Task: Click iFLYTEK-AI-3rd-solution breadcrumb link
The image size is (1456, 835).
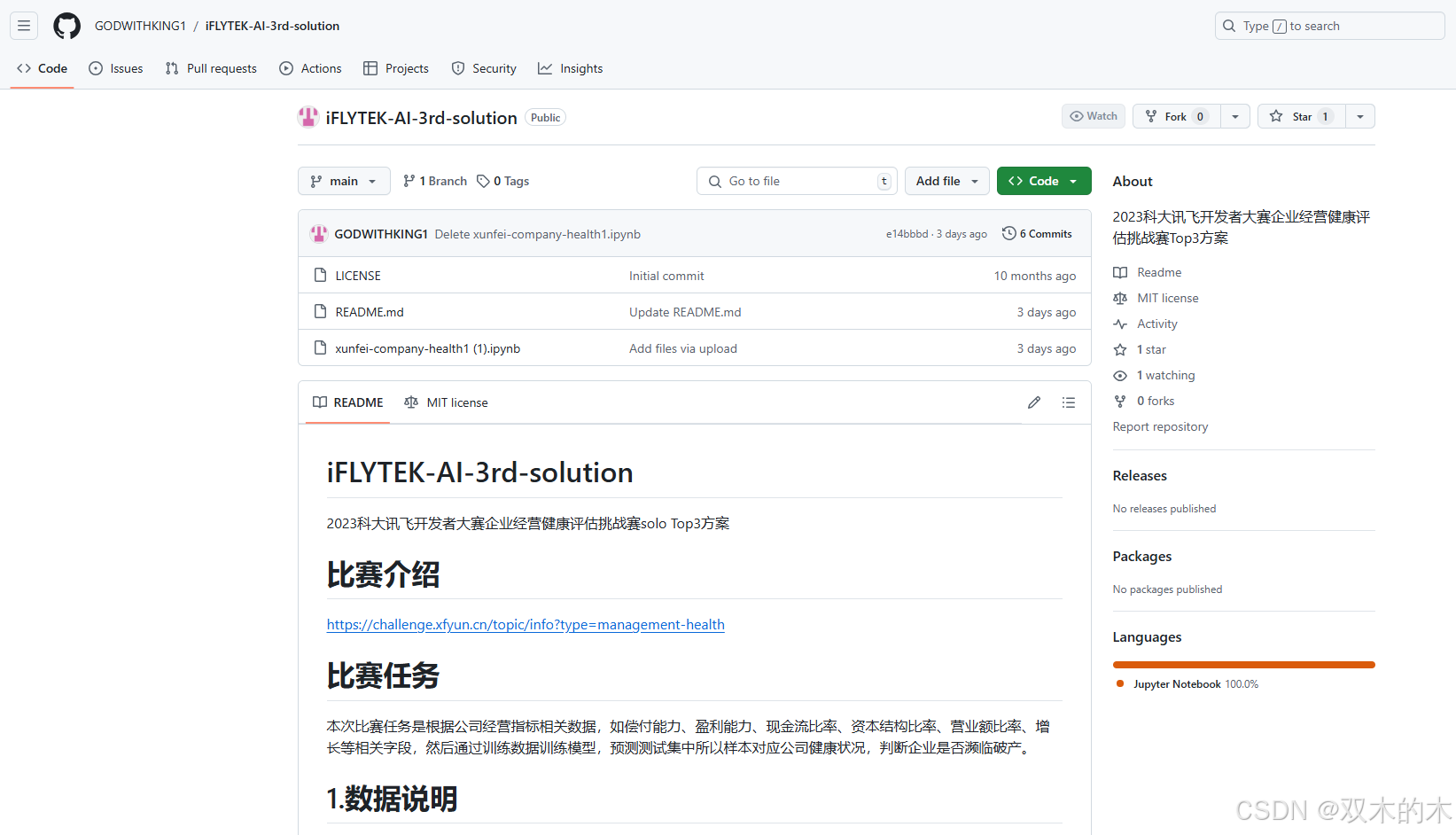Action: 272,26
